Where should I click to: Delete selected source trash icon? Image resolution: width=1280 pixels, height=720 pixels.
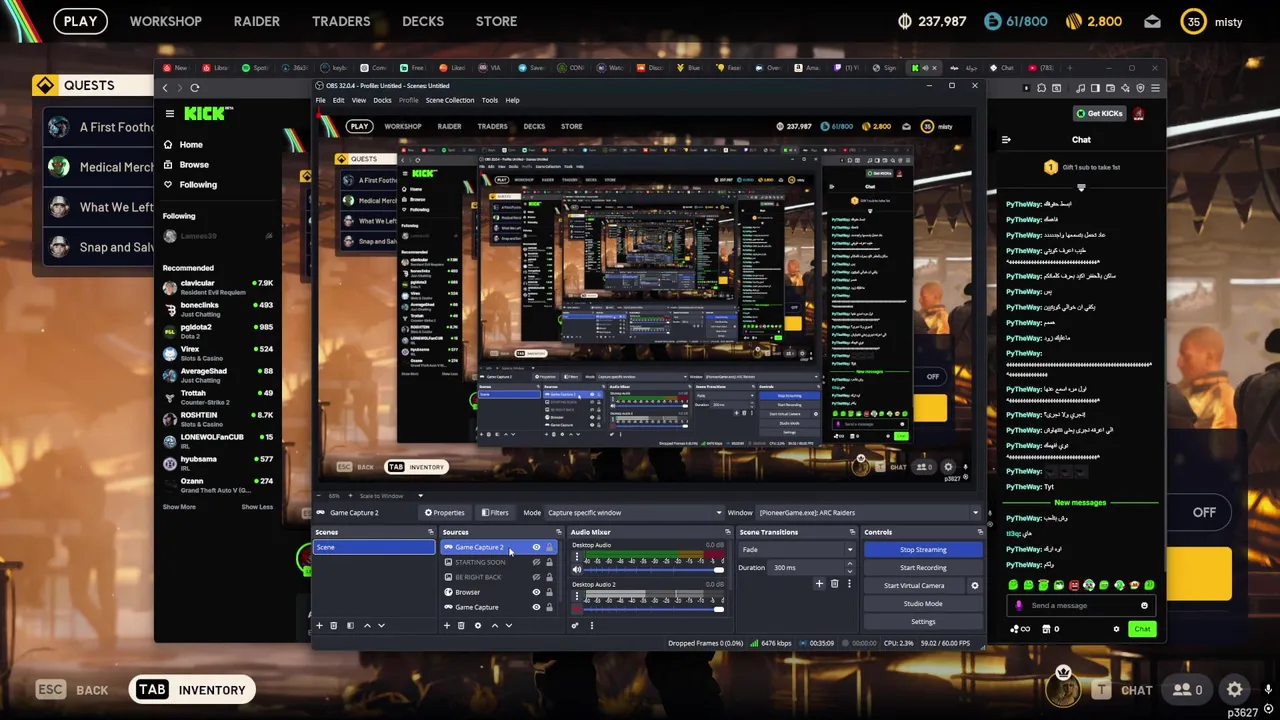click(x=461, y=625)
